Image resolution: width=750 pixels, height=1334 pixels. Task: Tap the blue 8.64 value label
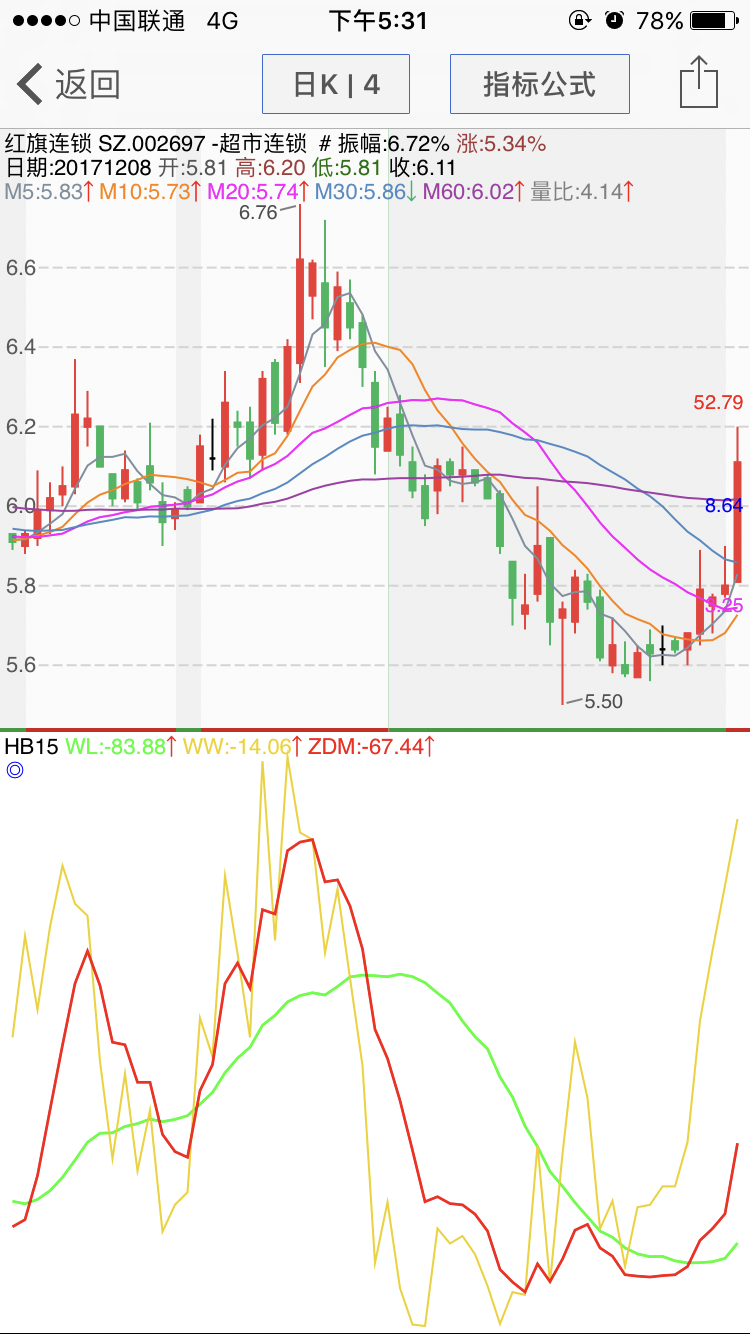(724, 505)
